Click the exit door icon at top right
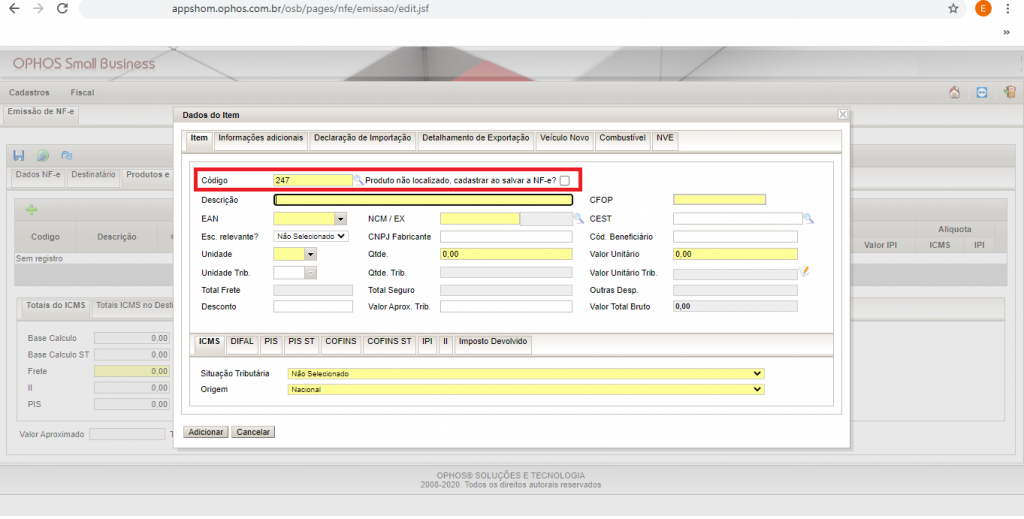 (x=1009, y=92)
